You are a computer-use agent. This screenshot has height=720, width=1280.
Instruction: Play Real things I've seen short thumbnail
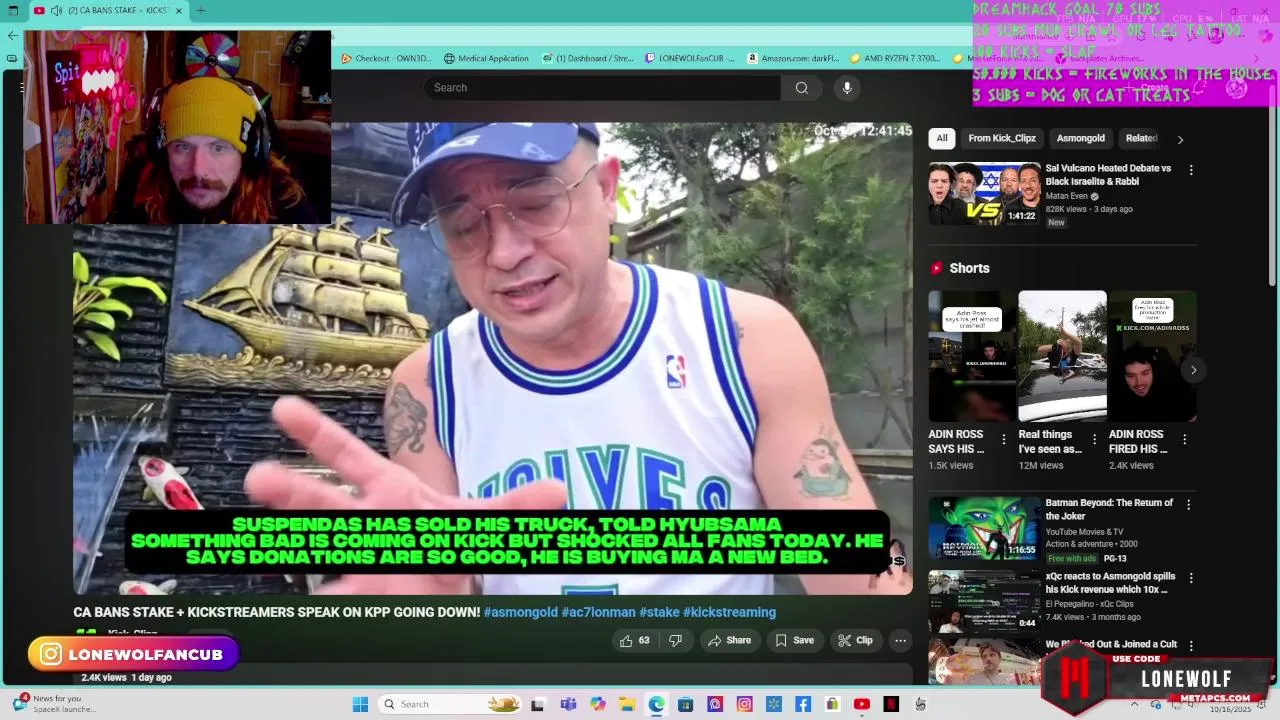tap(1062, 356)
